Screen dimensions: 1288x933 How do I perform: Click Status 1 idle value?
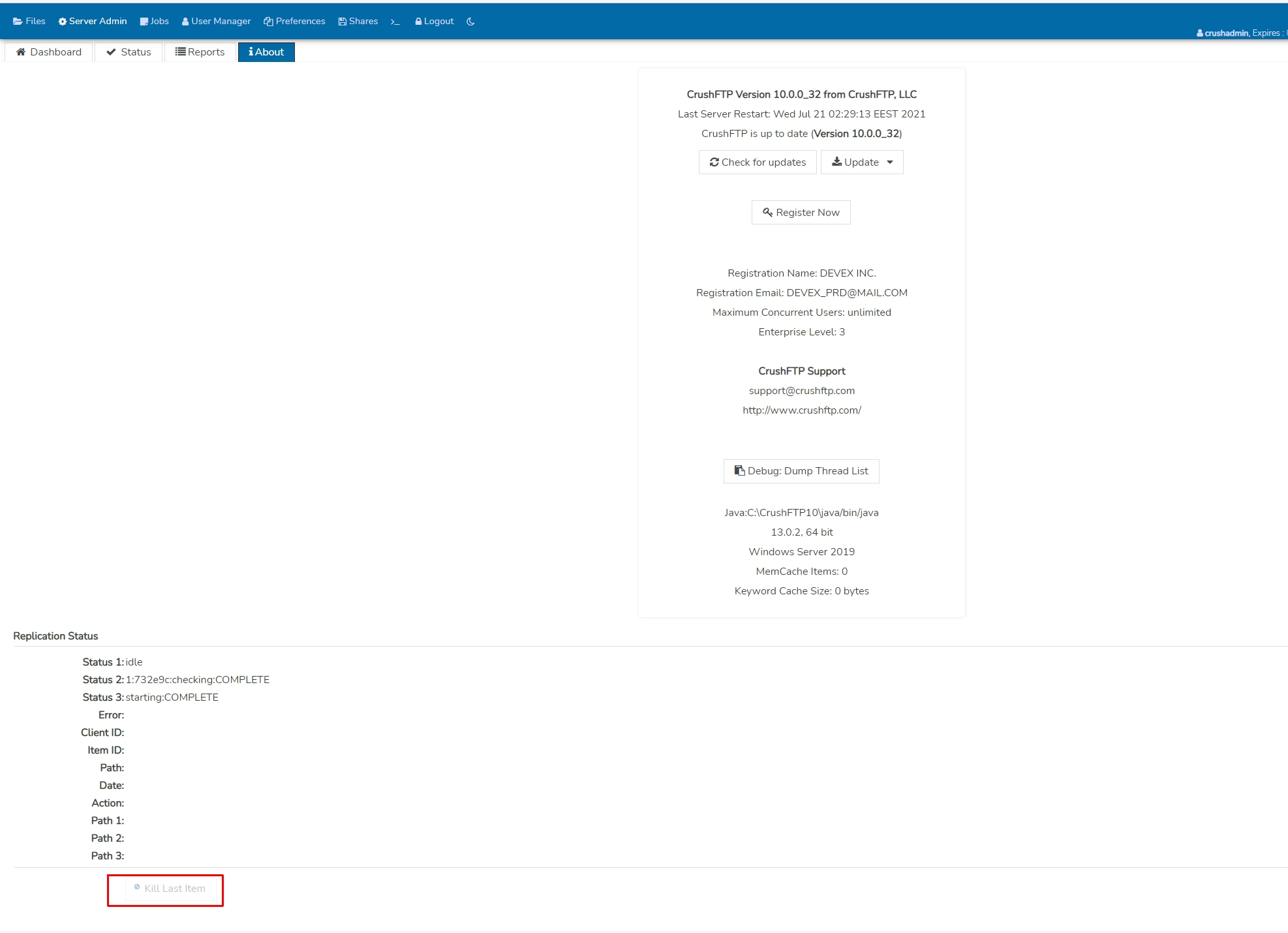[134, 662]
